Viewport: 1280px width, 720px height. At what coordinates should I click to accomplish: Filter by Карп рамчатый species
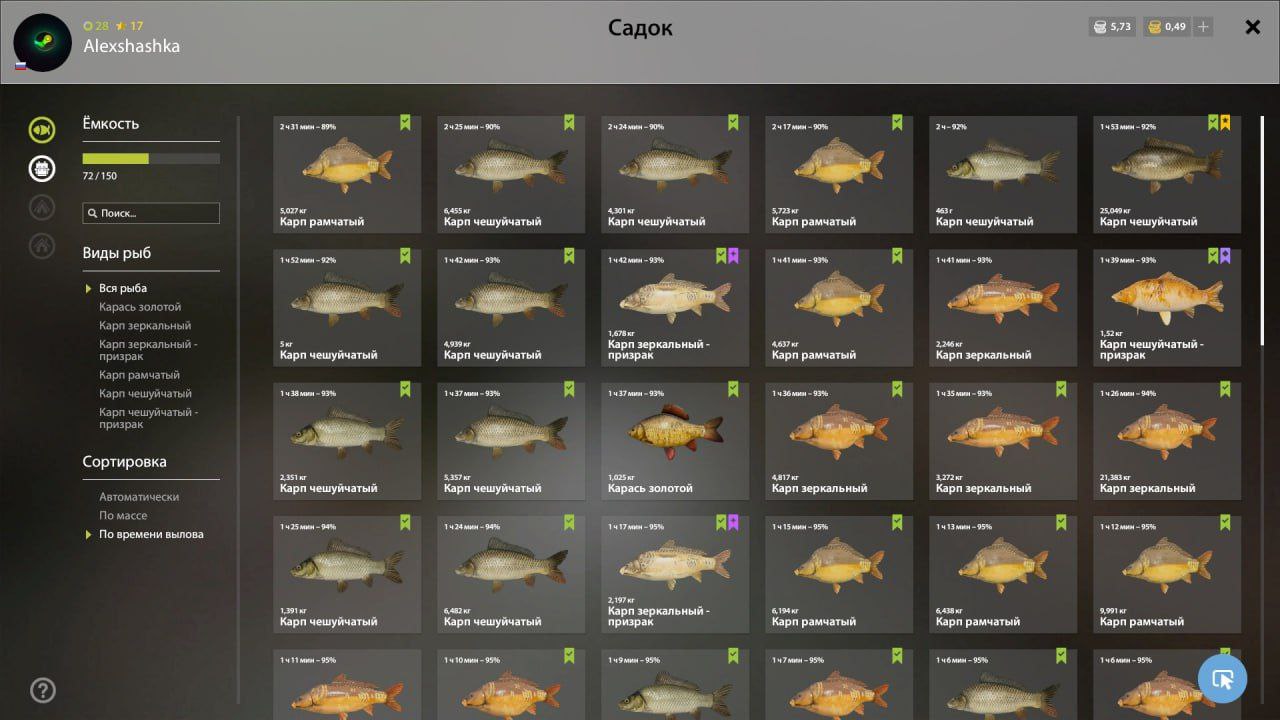[139, 375]
